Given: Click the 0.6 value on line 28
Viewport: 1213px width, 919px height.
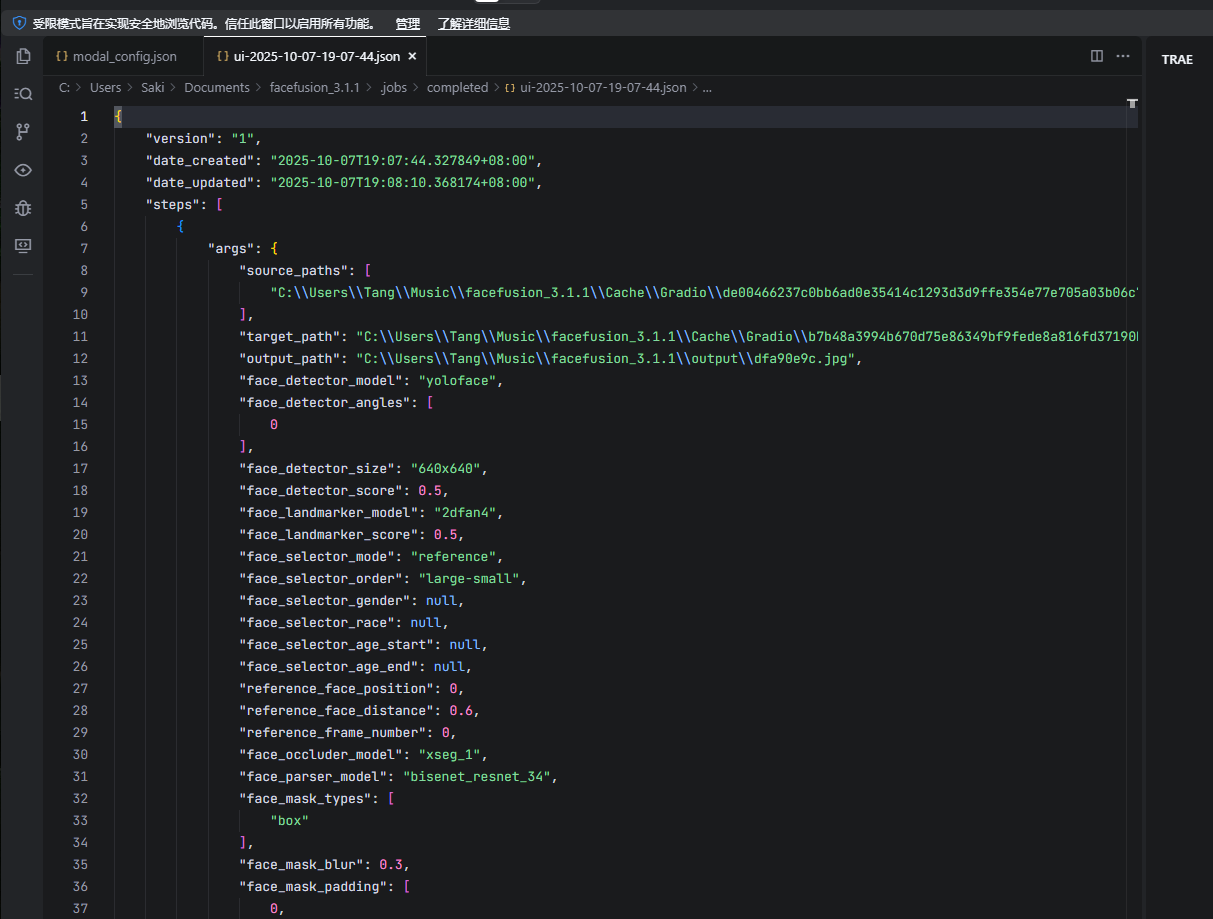Looking at the screenshot, I should [460, 710].
